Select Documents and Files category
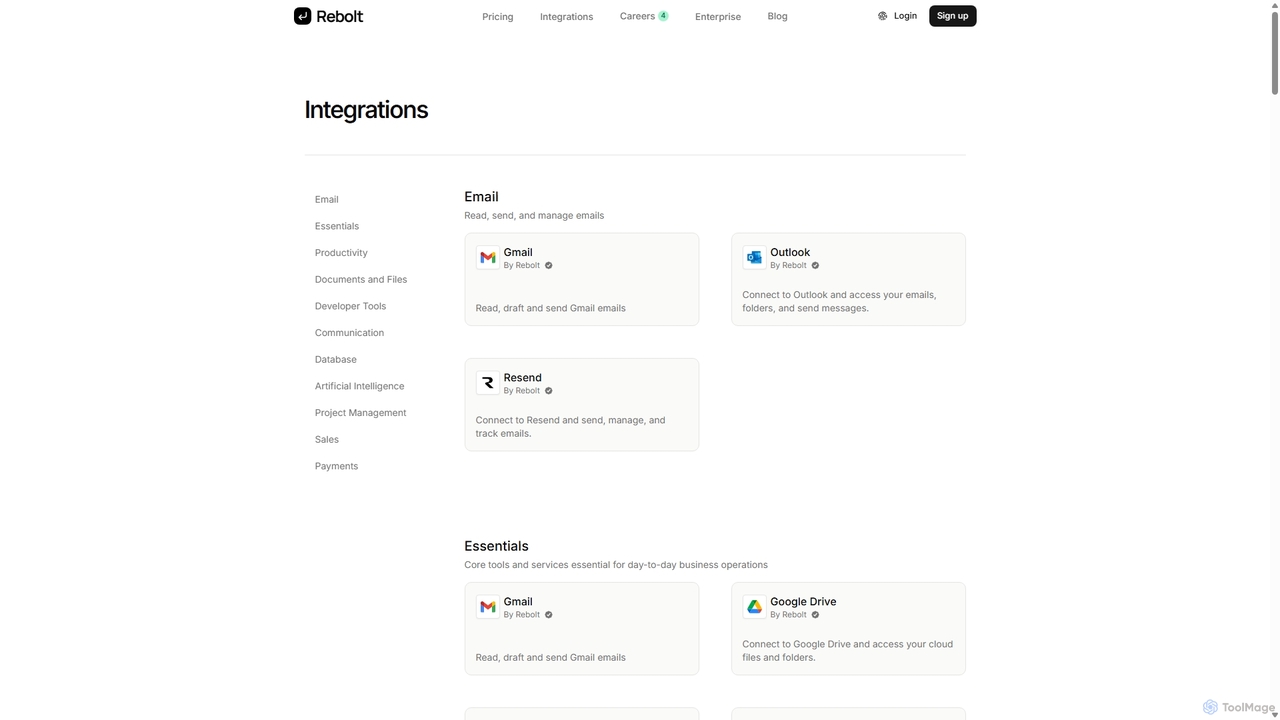The width and height of the screenshot is (1280, 720). pyautogui.click(x=361, y=280)
